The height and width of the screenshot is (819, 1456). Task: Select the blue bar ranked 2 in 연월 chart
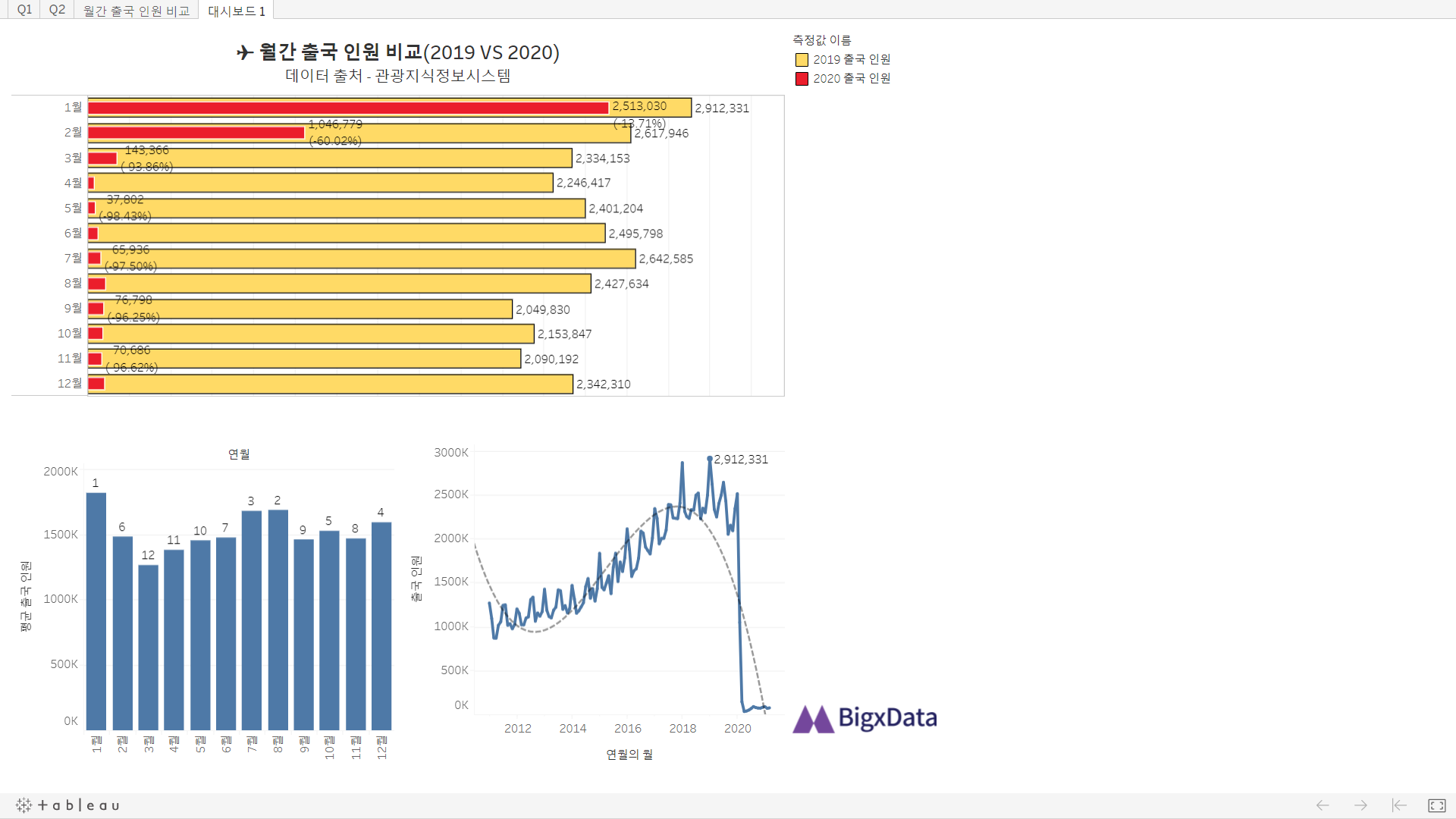pos(278,620)
